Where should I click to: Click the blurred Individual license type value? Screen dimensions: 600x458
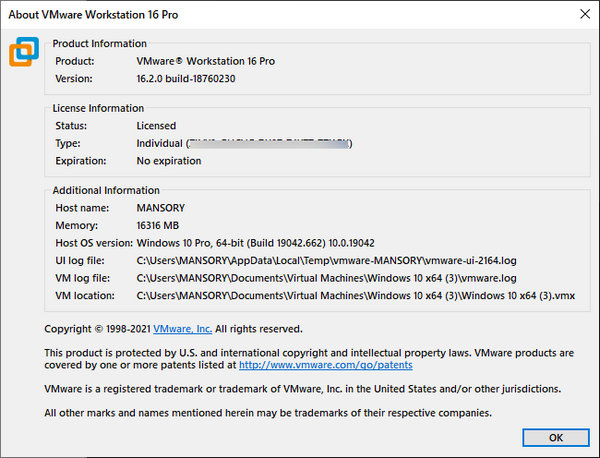245,143
